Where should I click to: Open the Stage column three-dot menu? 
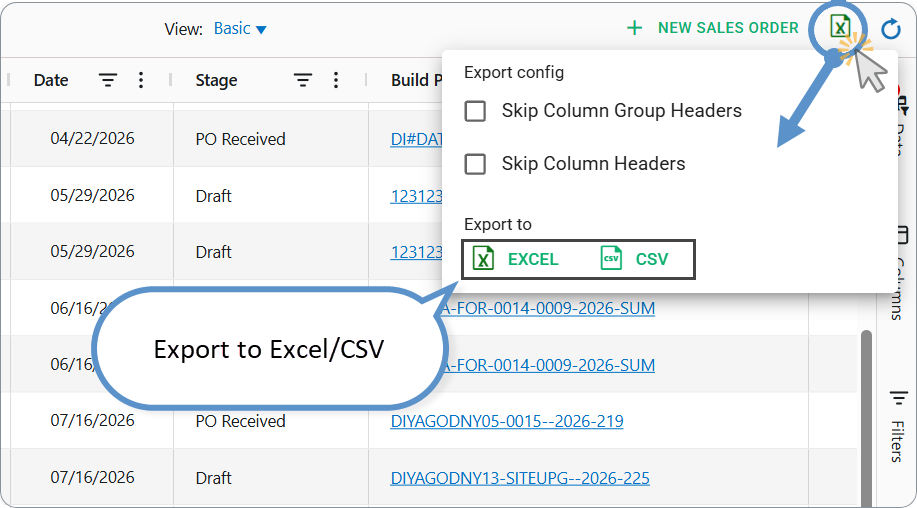click(336, 80)
